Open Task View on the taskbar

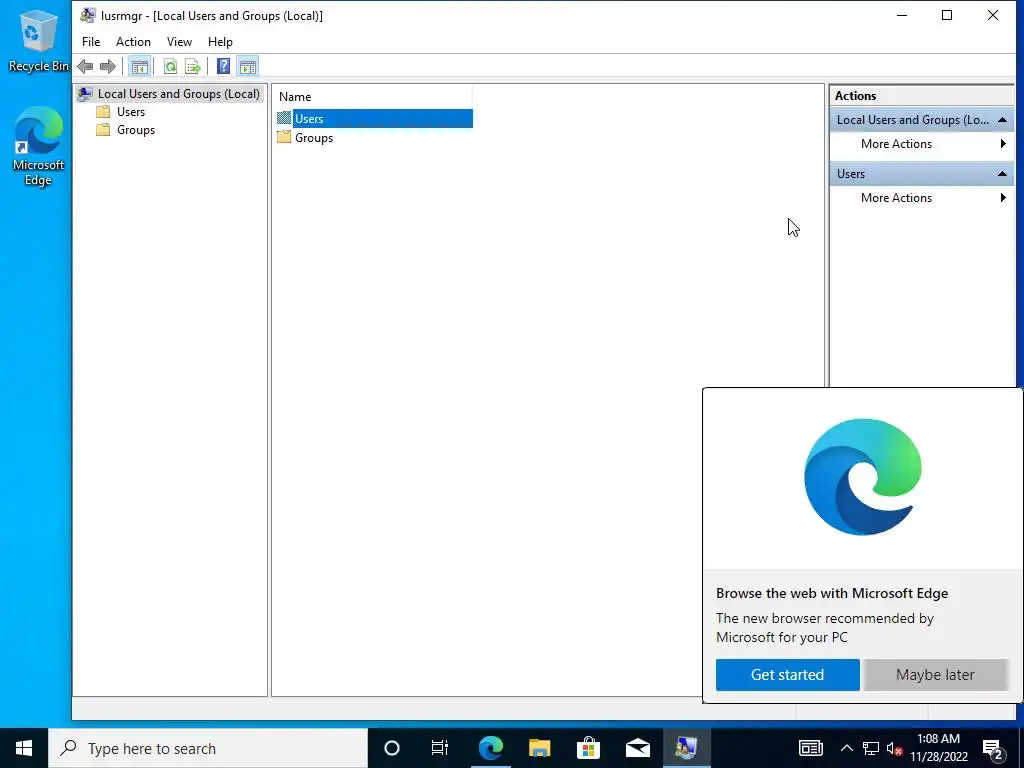pyautogui.click(x=440, y=748)
